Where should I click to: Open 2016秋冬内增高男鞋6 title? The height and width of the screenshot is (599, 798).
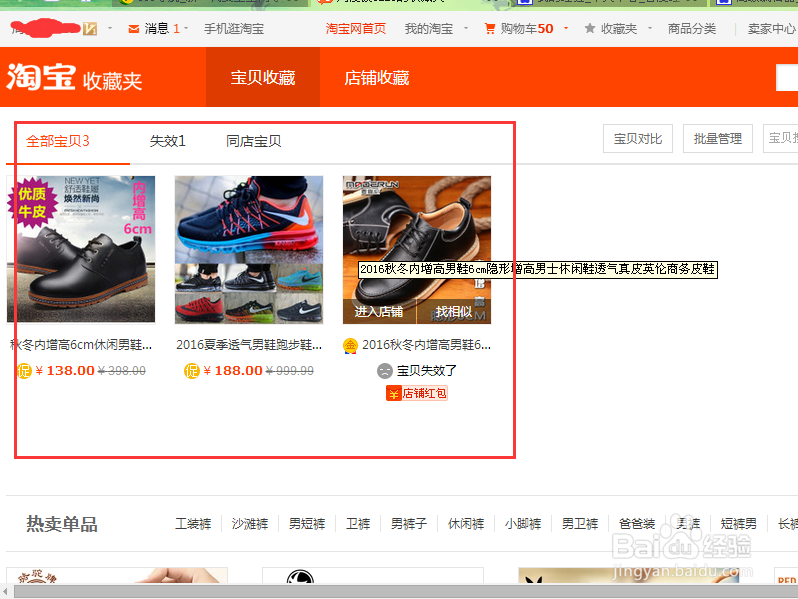click(x=426, y=345)
